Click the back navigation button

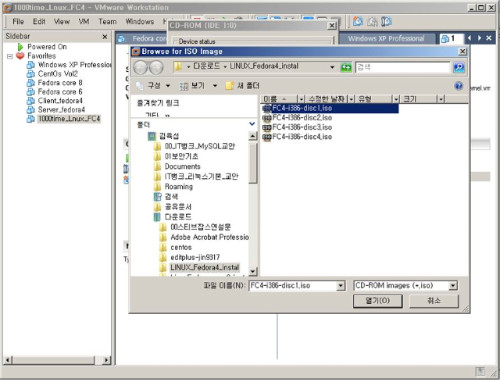pos(140,68)
